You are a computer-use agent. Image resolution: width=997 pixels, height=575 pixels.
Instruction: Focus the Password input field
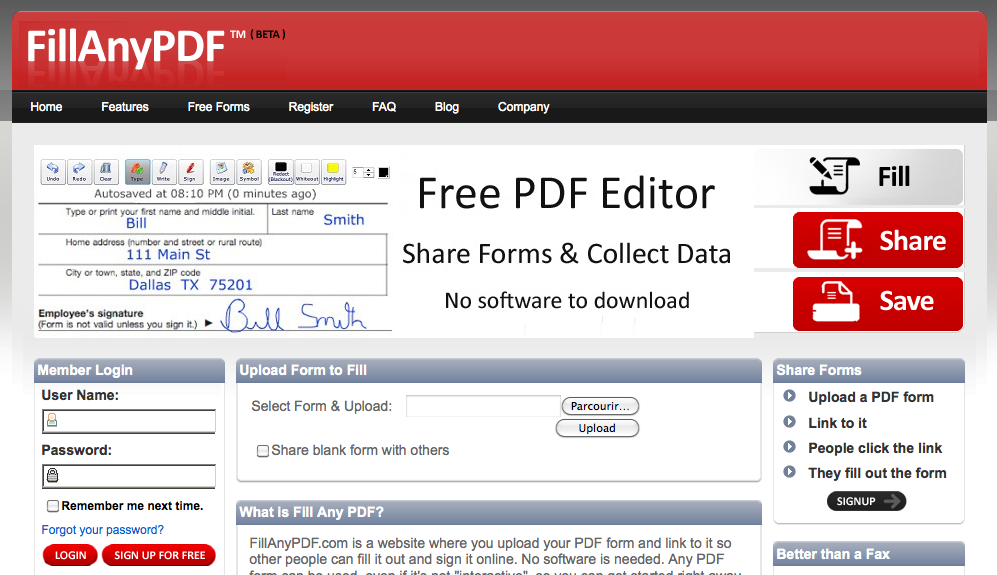pyautogui.click(x=129, y=476)
